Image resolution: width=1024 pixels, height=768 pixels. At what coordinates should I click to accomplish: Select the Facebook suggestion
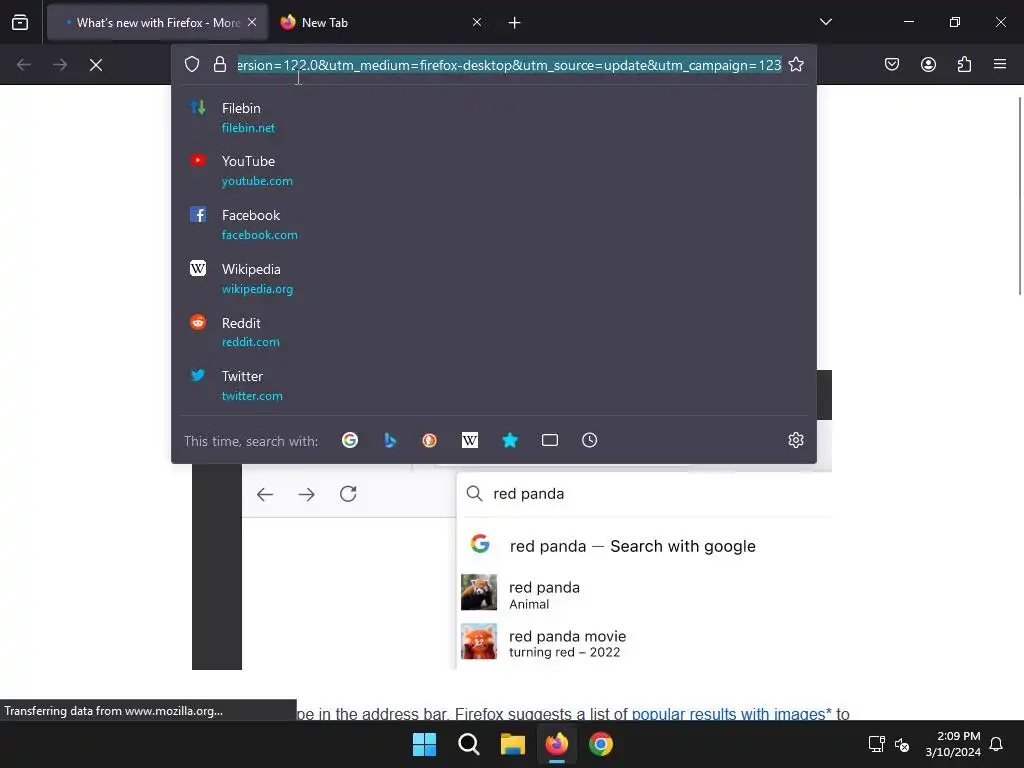click(x=494, y=224)
